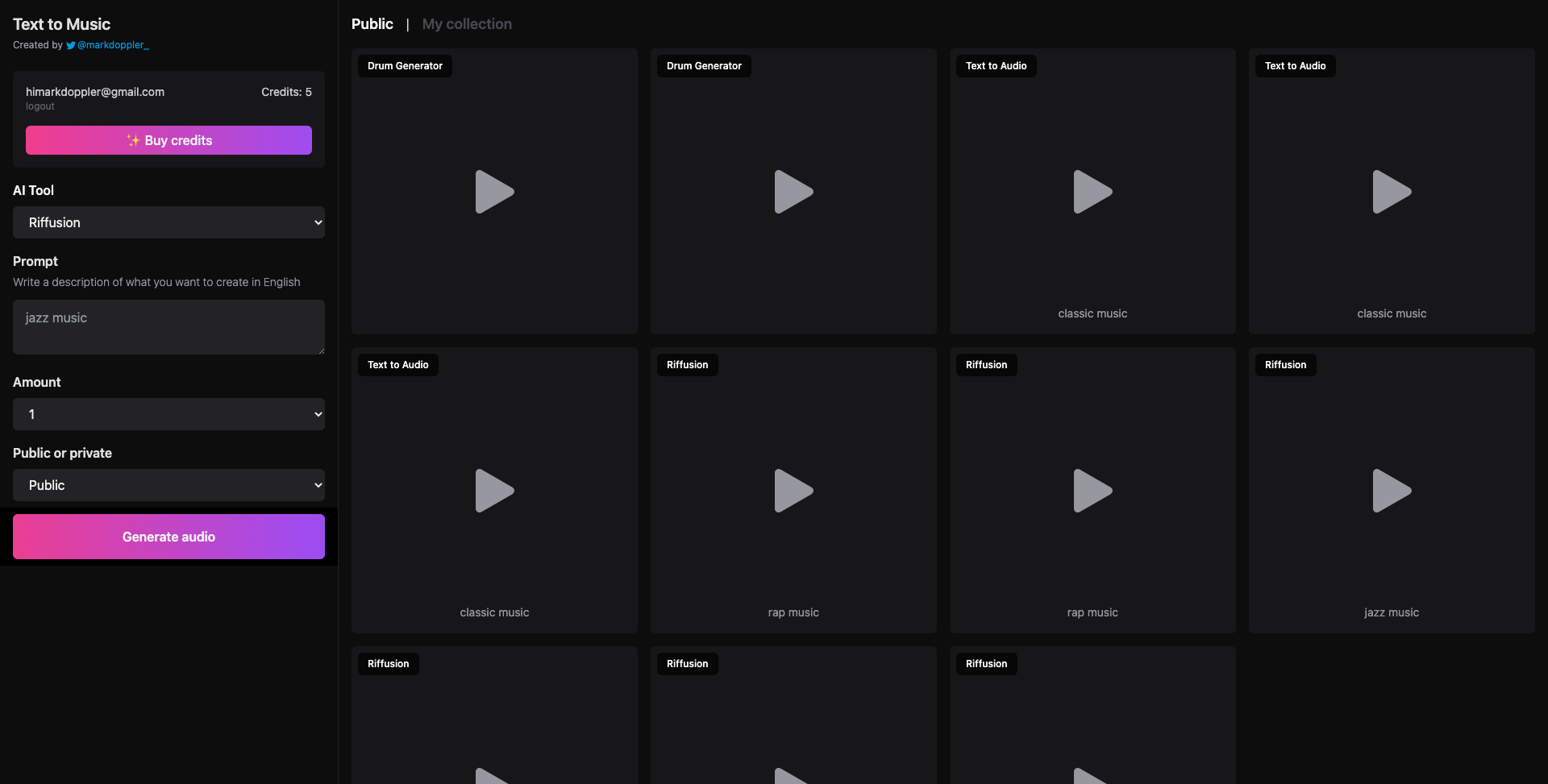Play the classic music Text to Audio track

1092,192
